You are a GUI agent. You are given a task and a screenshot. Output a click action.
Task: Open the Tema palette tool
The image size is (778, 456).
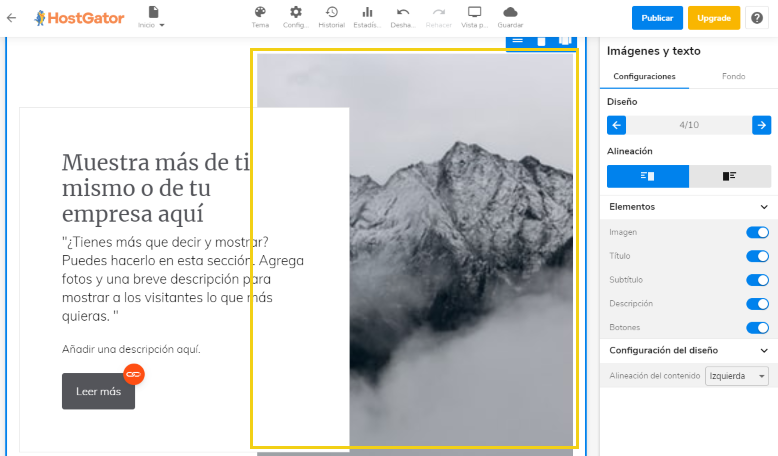click(x=260, y=18)
